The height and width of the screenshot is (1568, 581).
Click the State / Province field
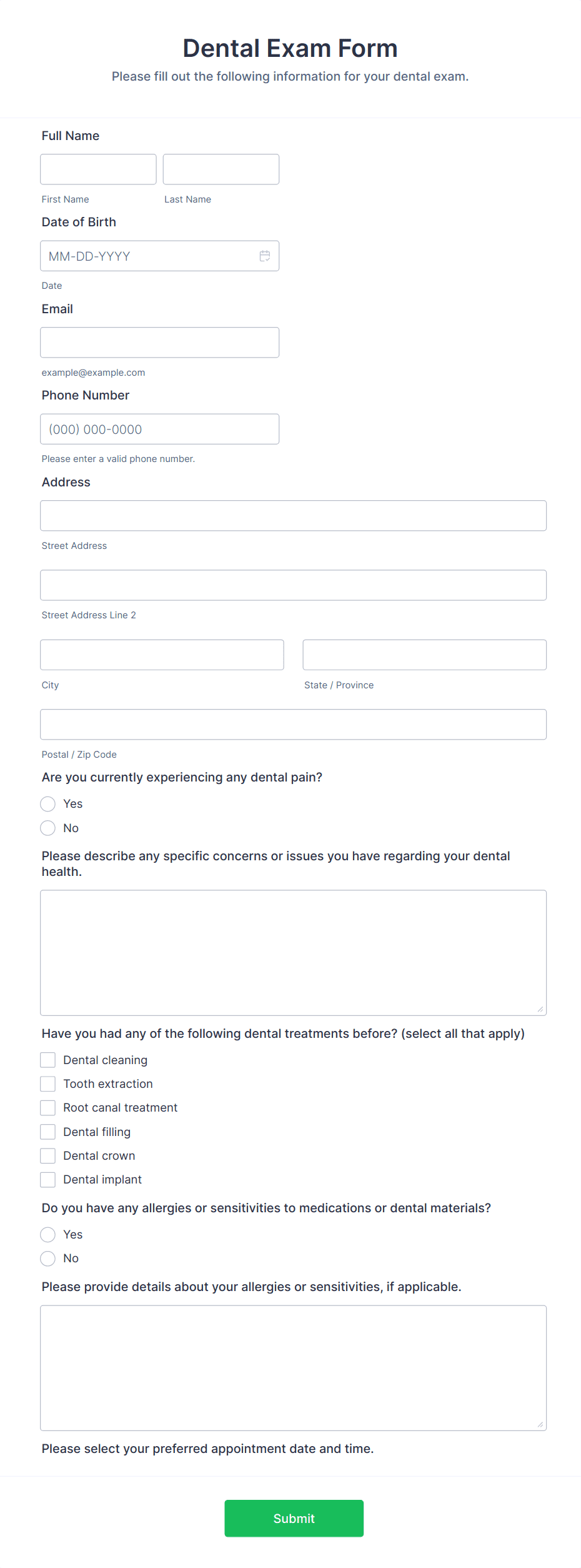[x=424, y=655]
